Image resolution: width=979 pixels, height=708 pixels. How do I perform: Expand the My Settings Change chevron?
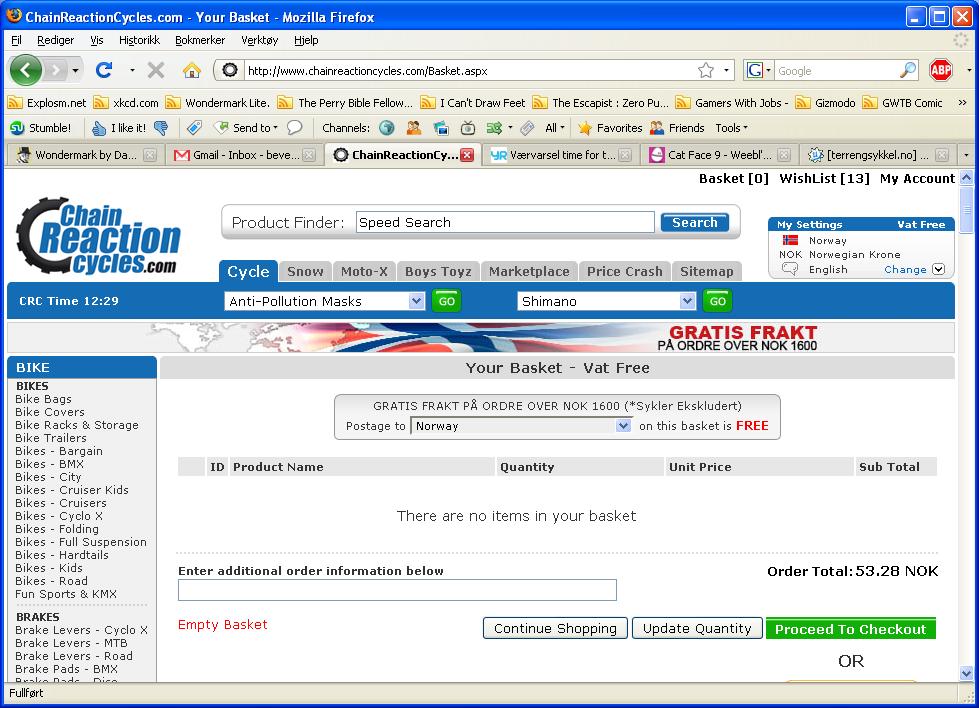click(x=938, y=269)
